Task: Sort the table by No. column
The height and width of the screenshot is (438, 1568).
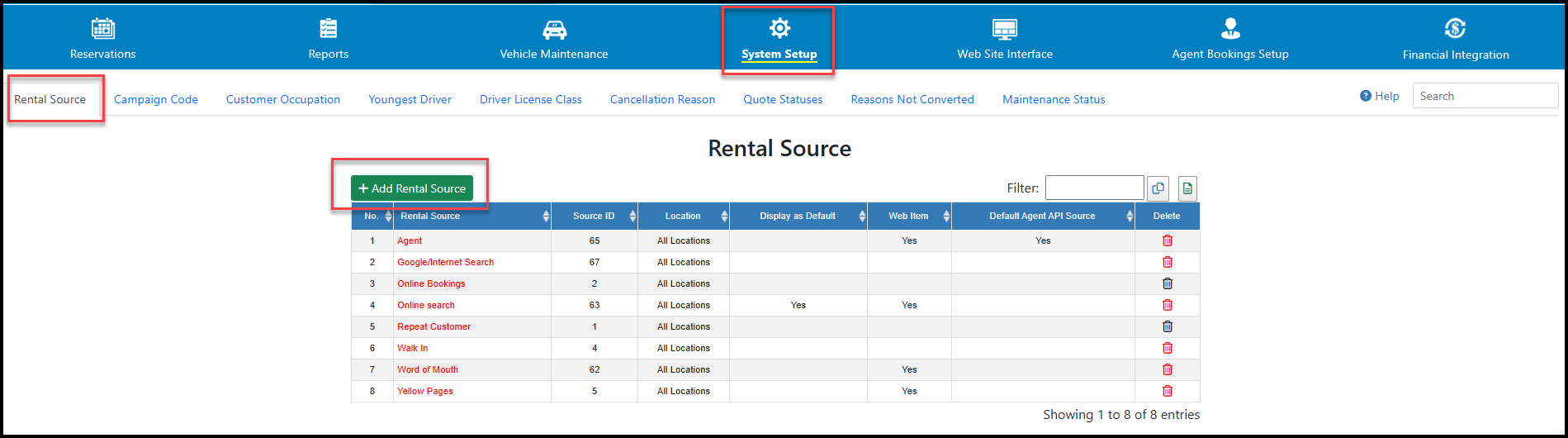Action: (x=372, y=216)
